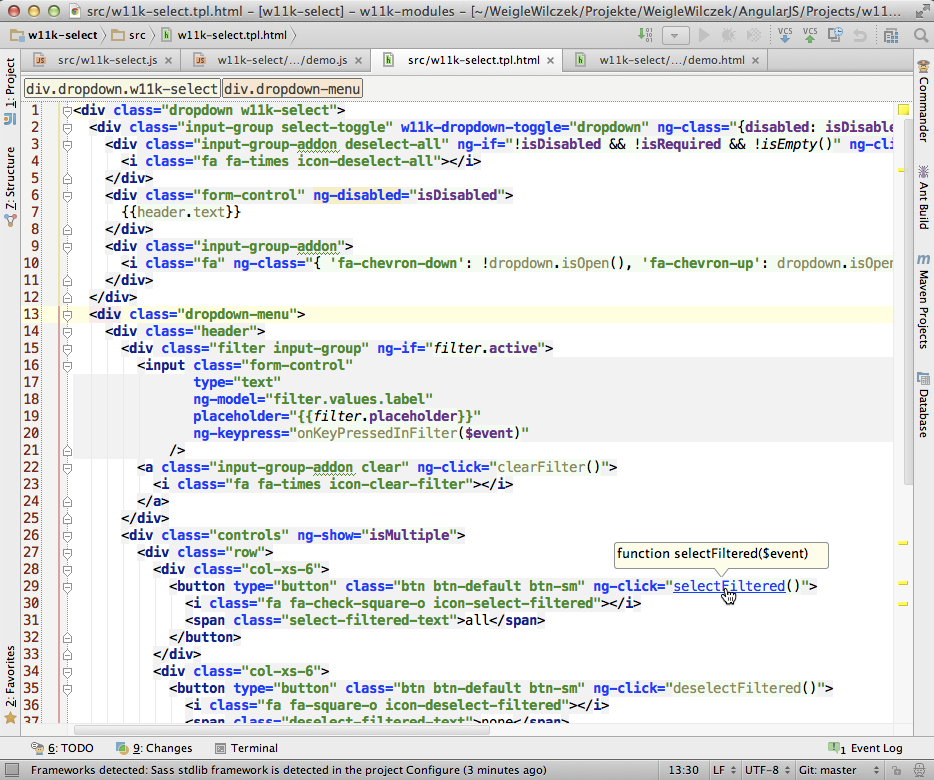Open the Database tool window
934x780 pixels.
coord(923,405)
